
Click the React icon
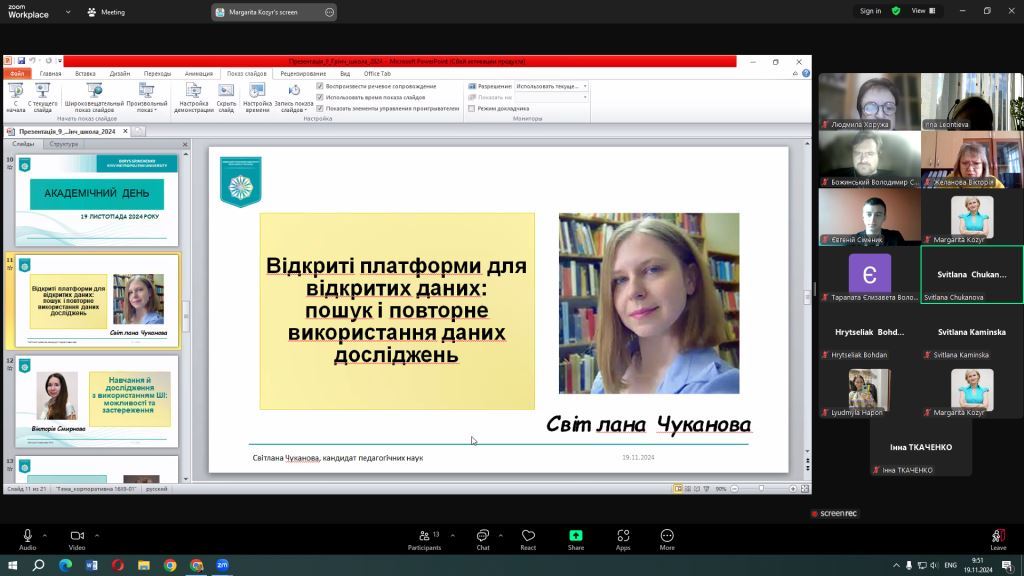(x=528, y=536)
